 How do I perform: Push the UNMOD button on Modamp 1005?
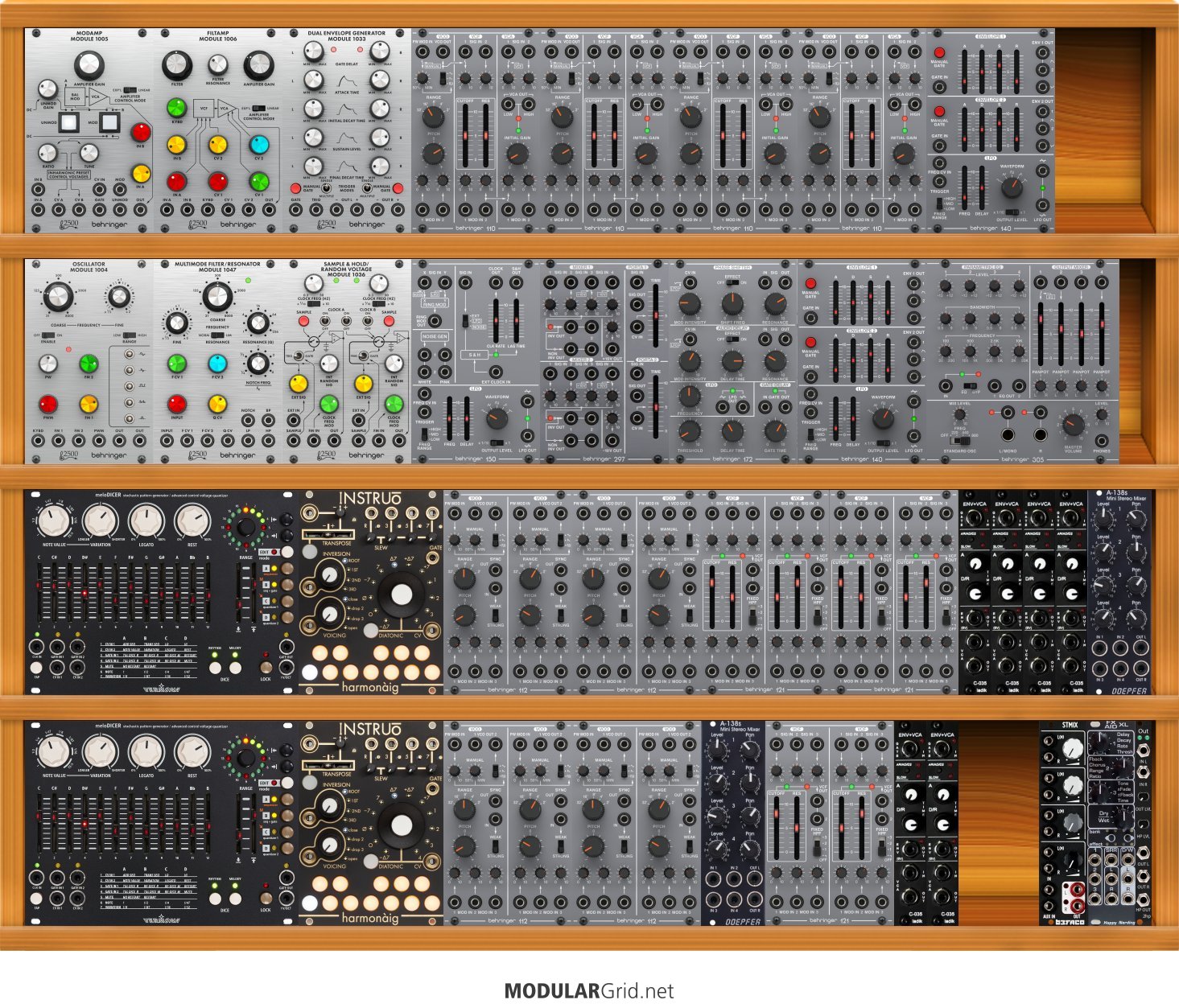tap(68, 123)
